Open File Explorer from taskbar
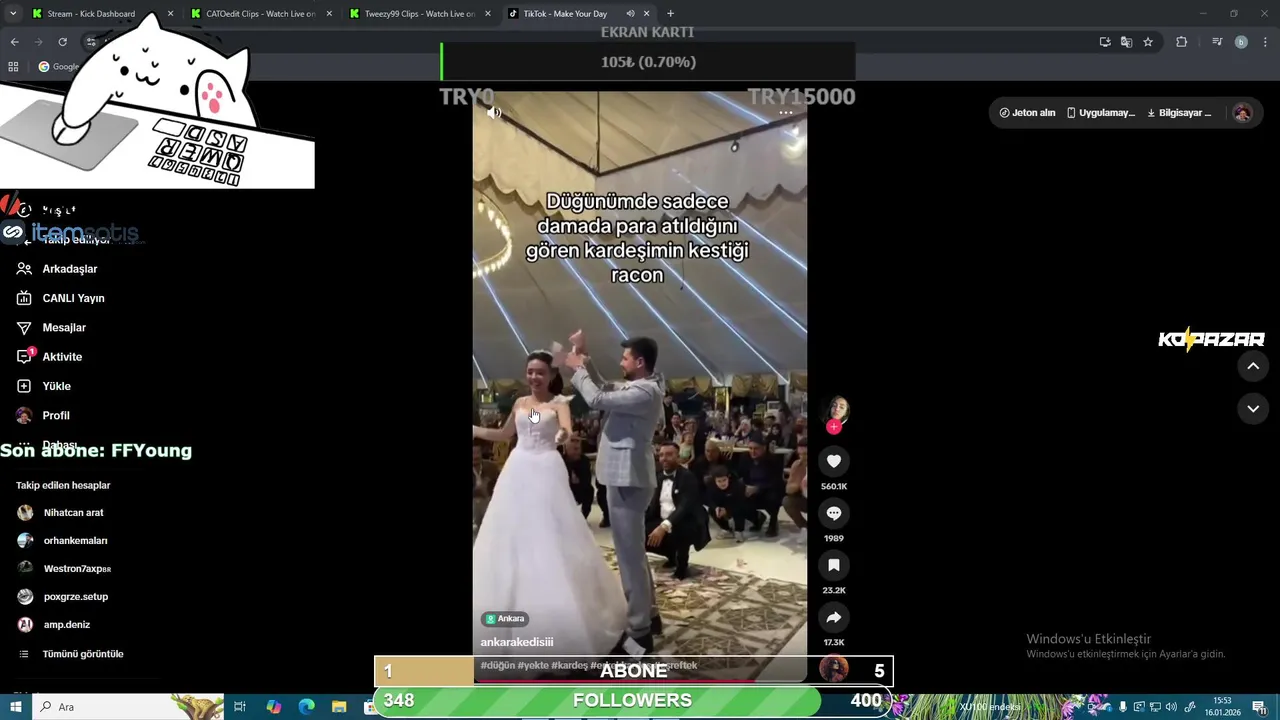Viewport: 1280px width, 720px height. coord(339,707)
